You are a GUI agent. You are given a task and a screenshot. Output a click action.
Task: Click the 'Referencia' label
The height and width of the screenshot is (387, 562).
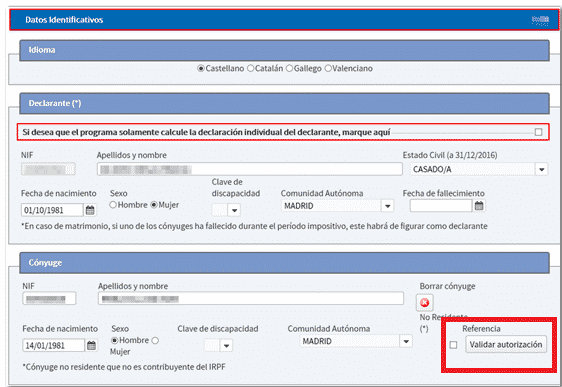pyautogui.click(x=481, y=329)
